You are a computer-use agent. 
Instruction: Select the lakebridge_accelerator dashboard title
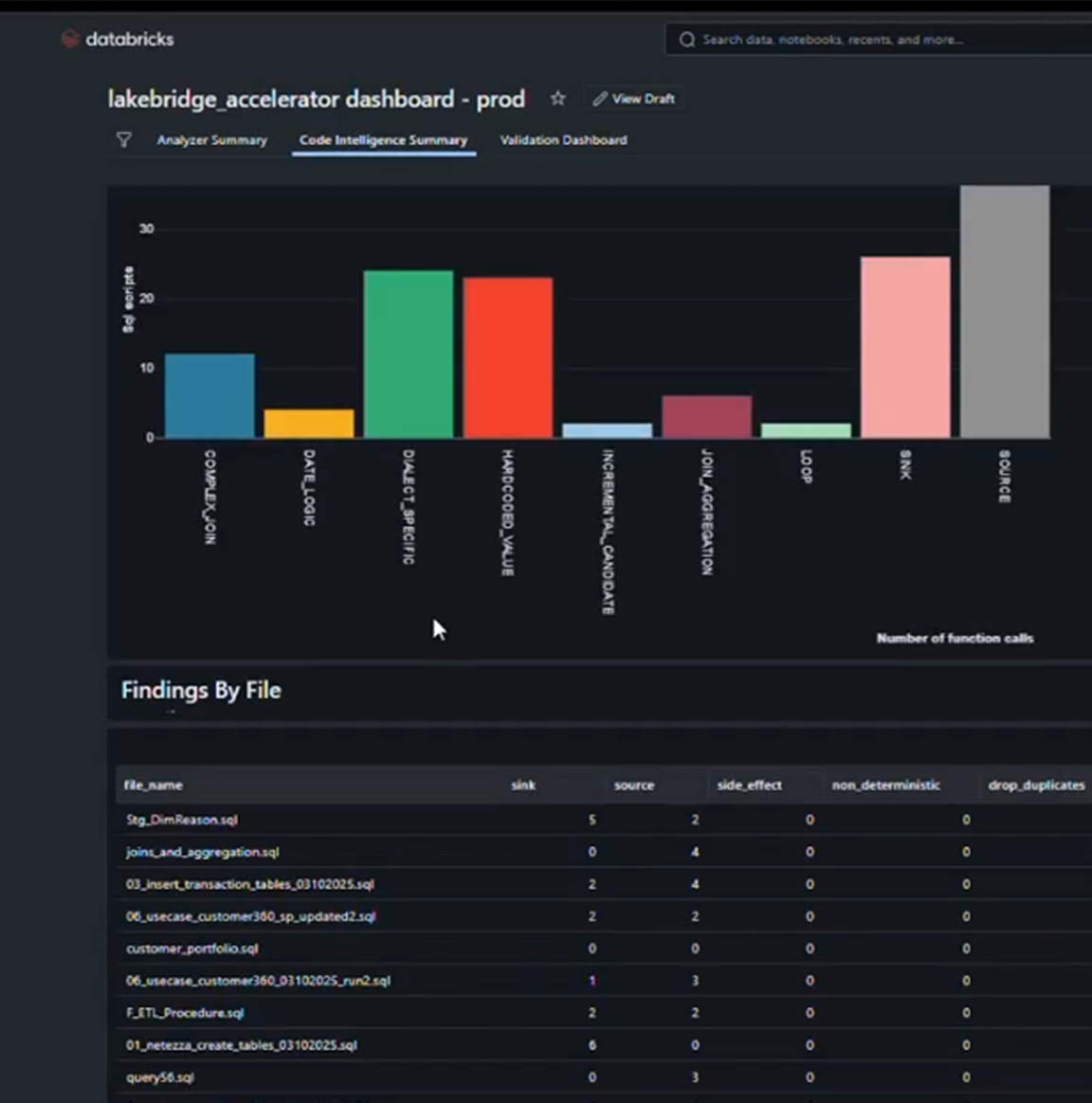[318, 99]
